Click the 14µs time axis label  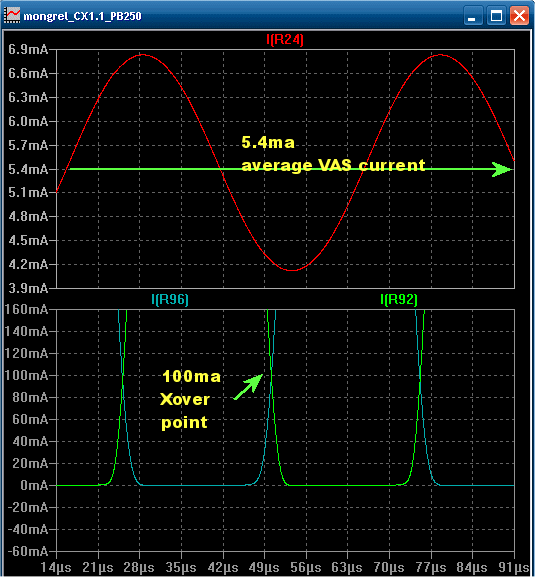[56, 567]
